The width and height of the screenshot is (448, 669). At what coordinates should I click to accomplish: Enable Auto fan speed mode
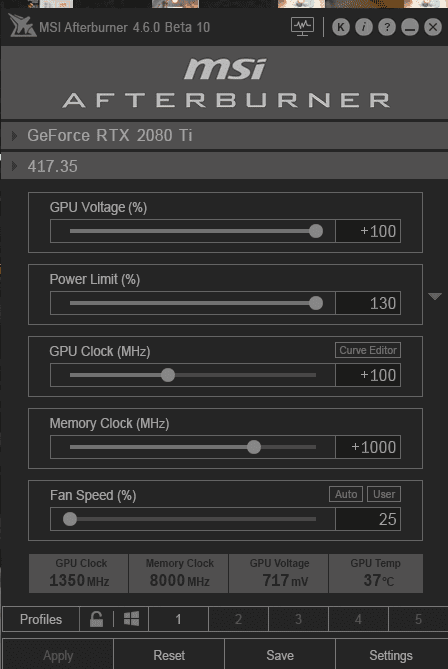click(346, 494)
